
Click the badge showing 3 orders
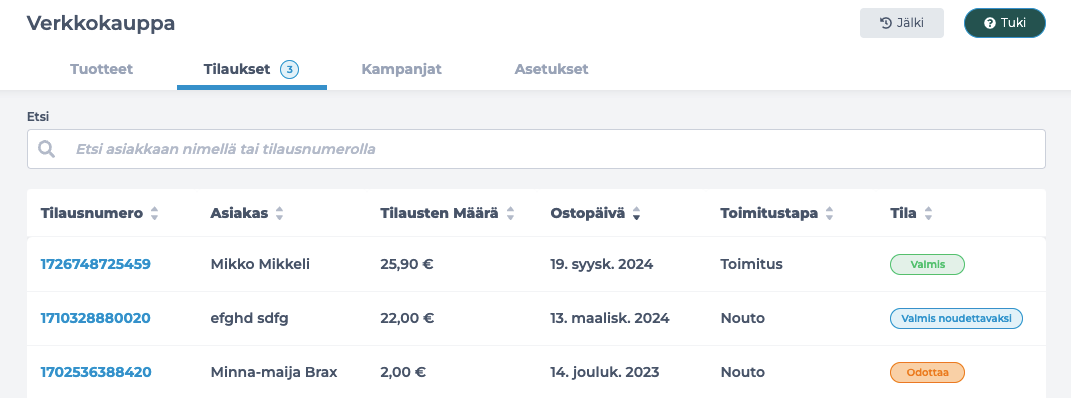[290, 69]
